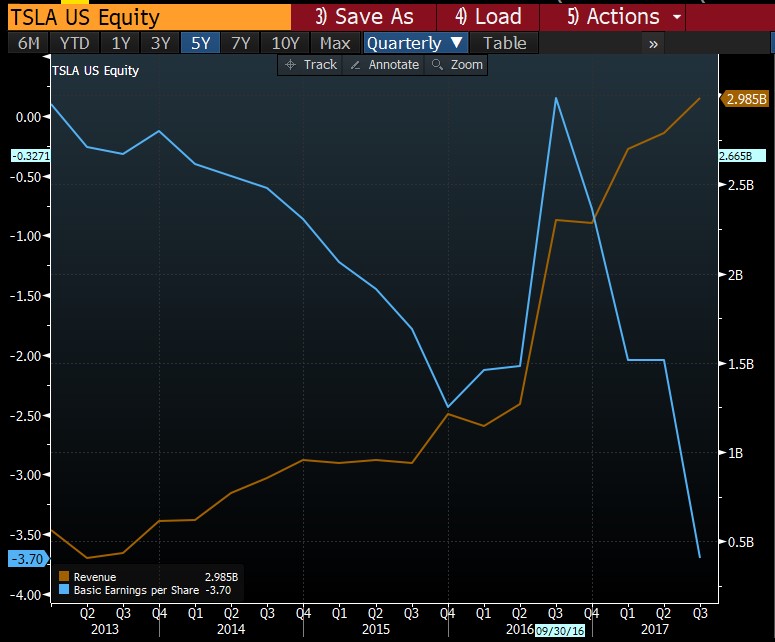Screen dimensions: 775x642
Task: Click the -2.00 left axis label
Action: click(26, 356)
